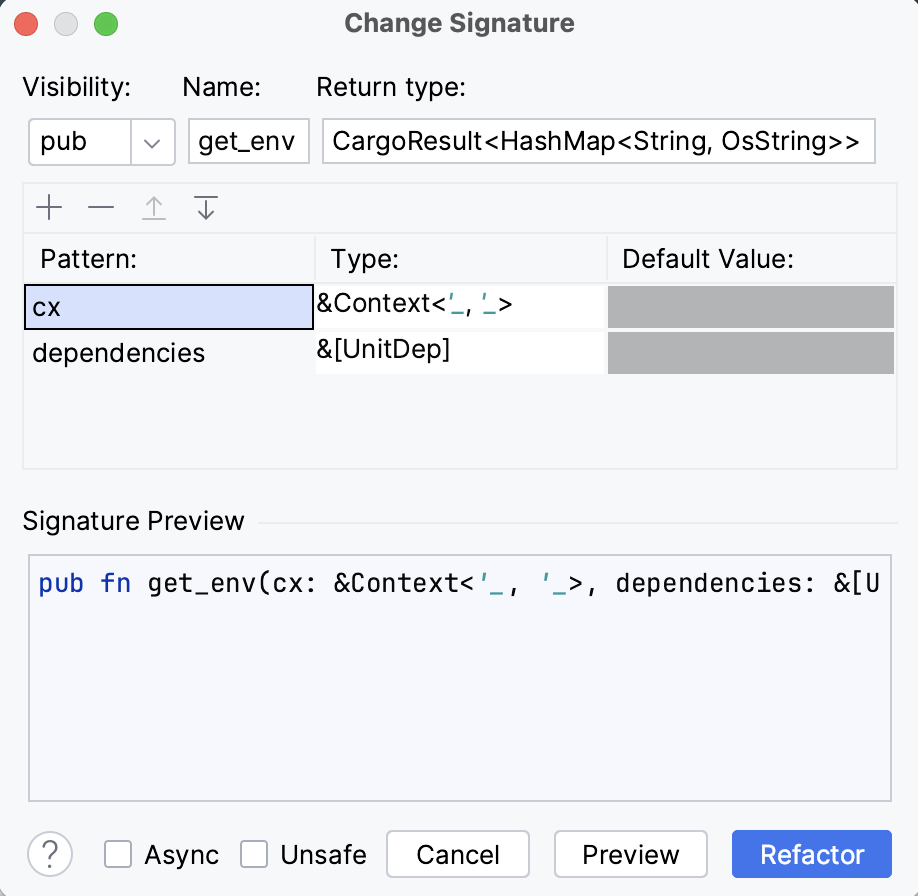This screenshot has width=918, height=896.
Task: Click the add parameter plus icon
Action: click(x=49, y=208)
